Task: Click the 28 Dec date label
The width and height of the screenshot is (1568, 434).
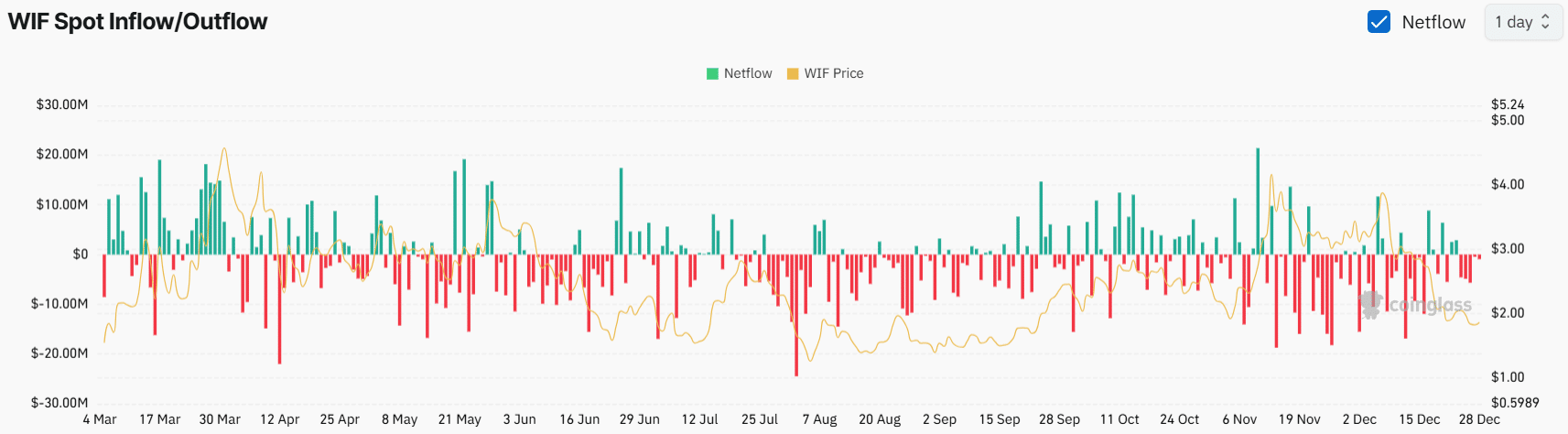Action: (1479, 419)
